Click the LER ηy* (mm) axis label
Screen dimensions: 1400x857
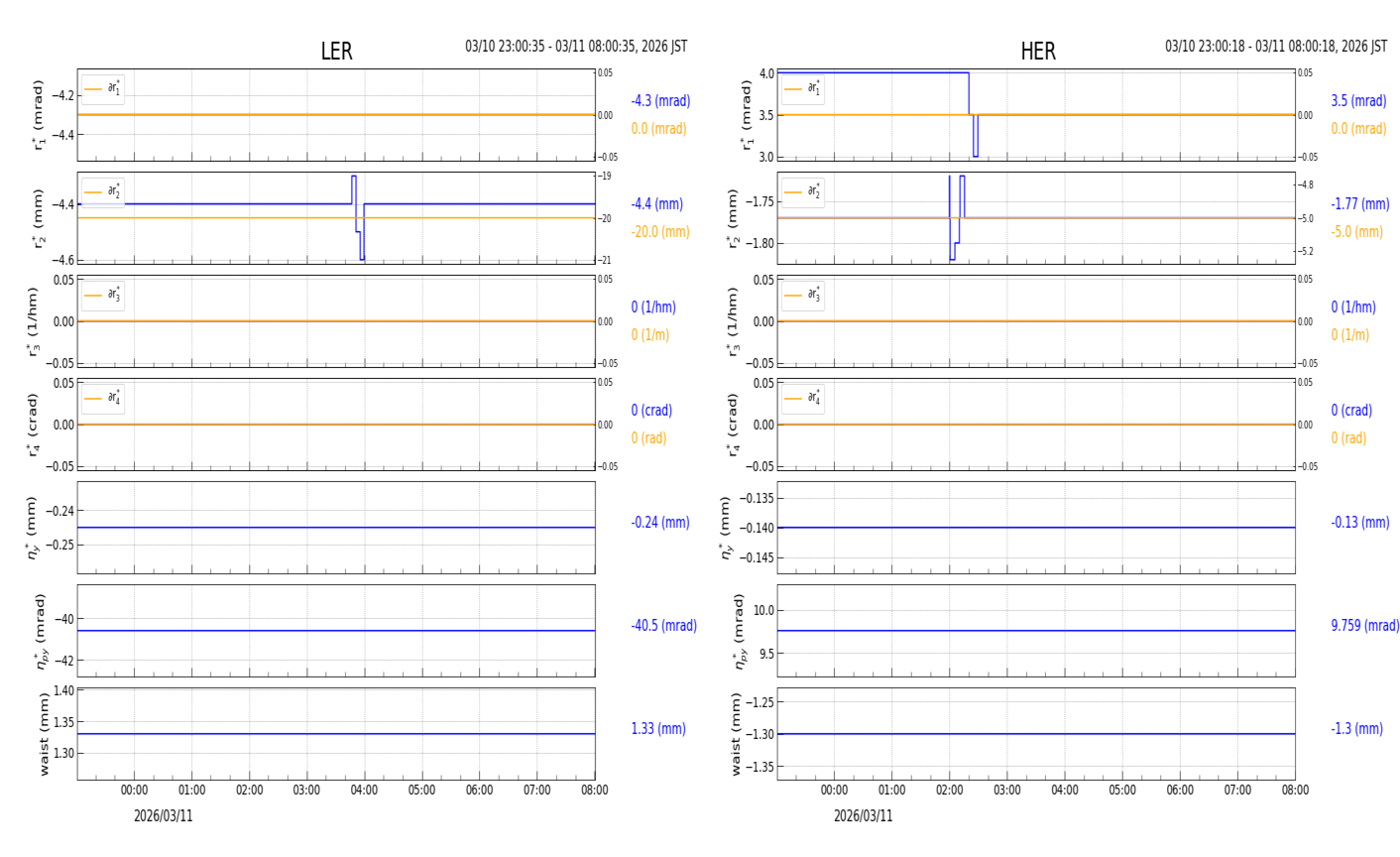(34, 528)
